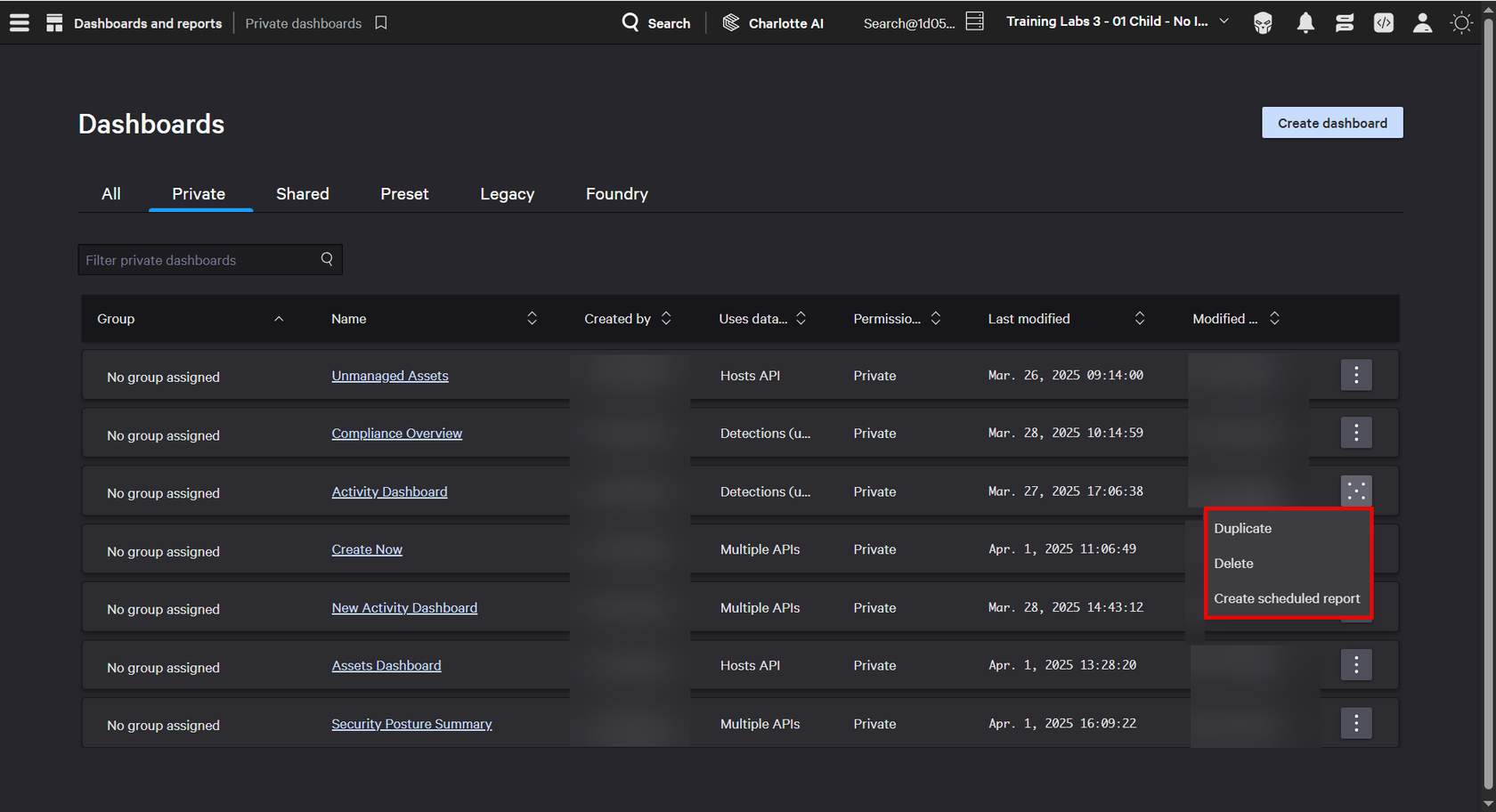1496x812 pixels.
Task: Click the Falcon skull icon in header
Action: (1263, 23)
